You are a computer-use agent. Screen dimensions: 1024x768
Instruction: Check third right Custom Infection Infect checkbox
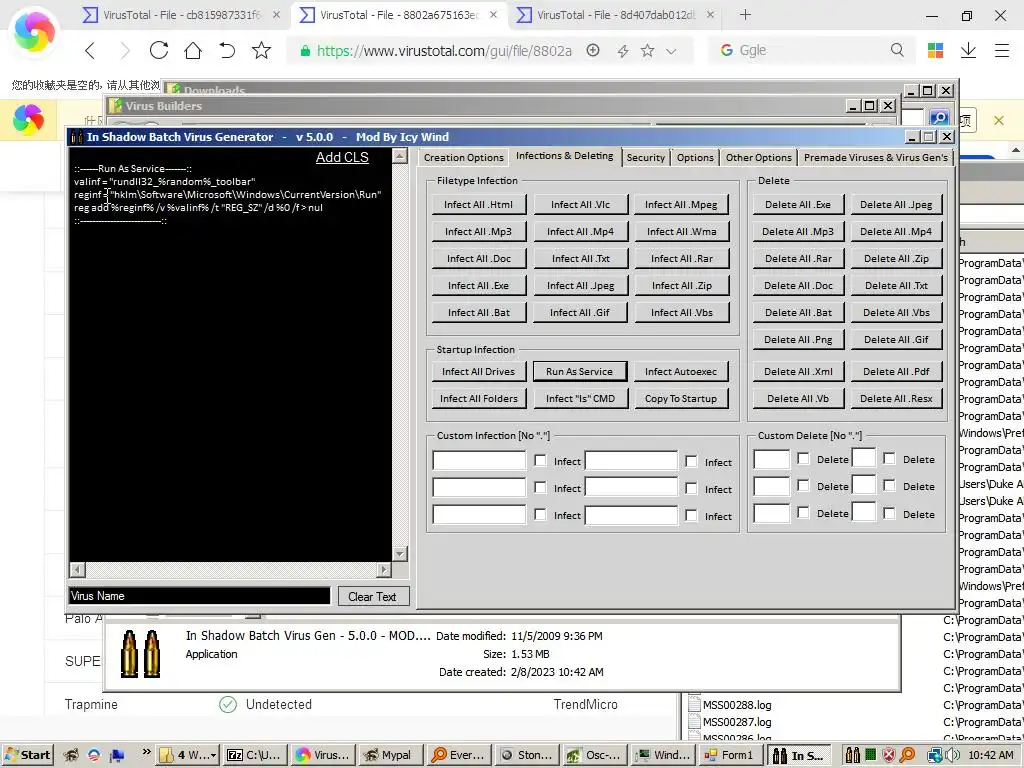(691, 515)
